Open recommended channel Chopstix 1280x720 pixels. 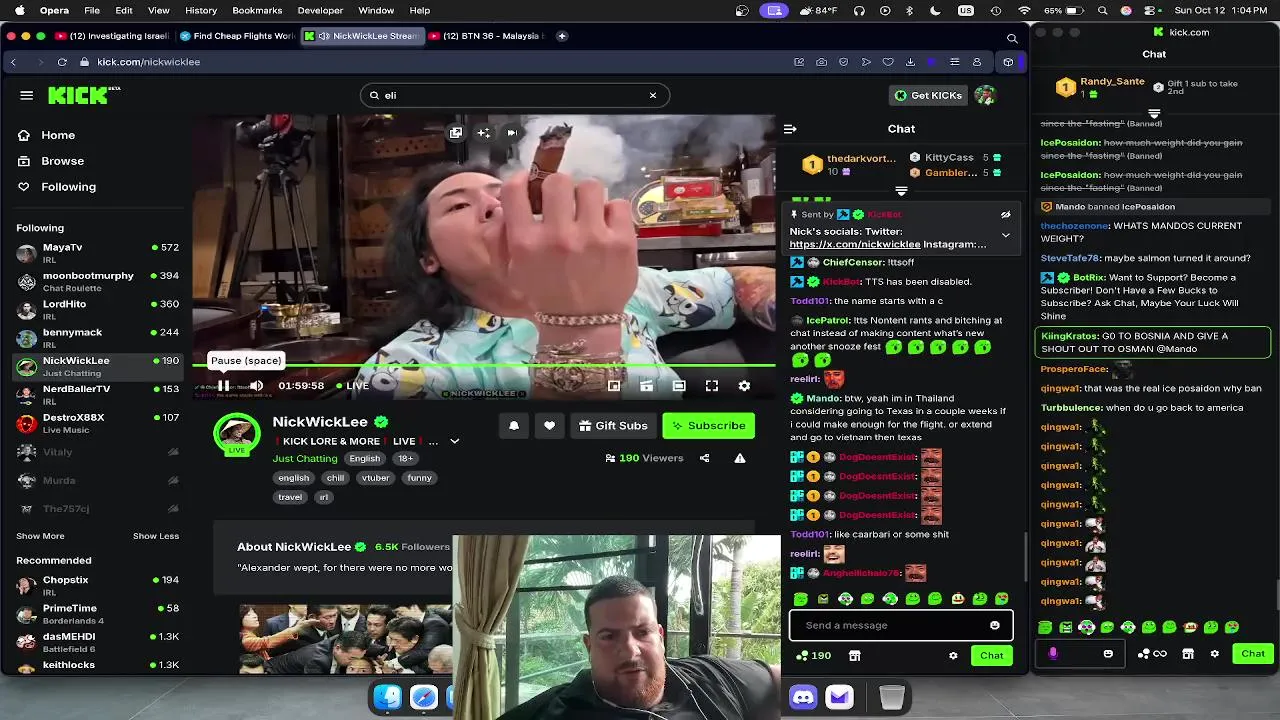pyautogui.click(x=97, y=585)
